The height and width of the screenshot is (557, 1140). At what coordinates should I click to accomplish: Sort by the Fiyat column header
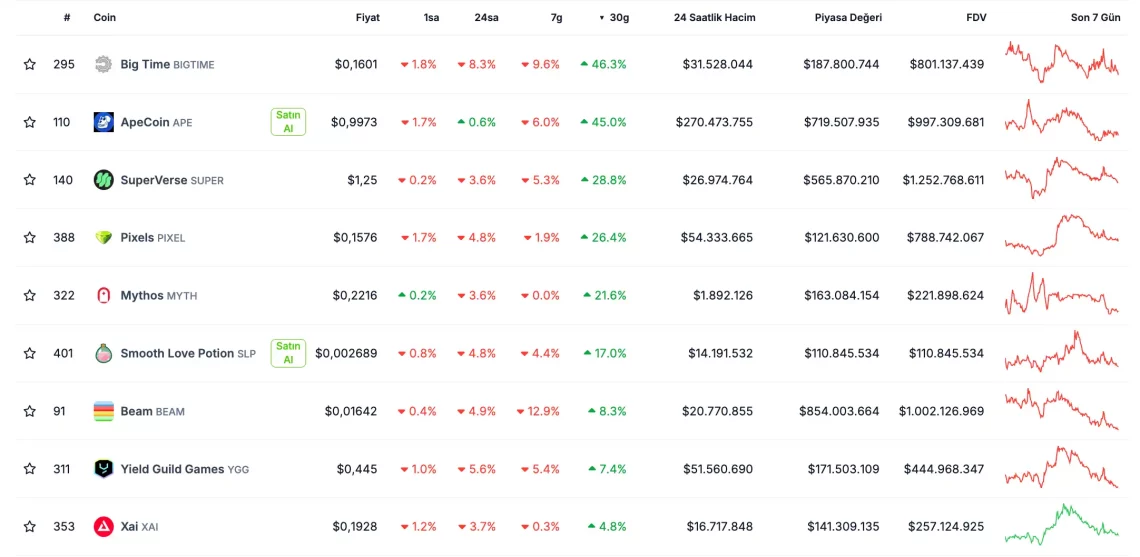[367, 17]
